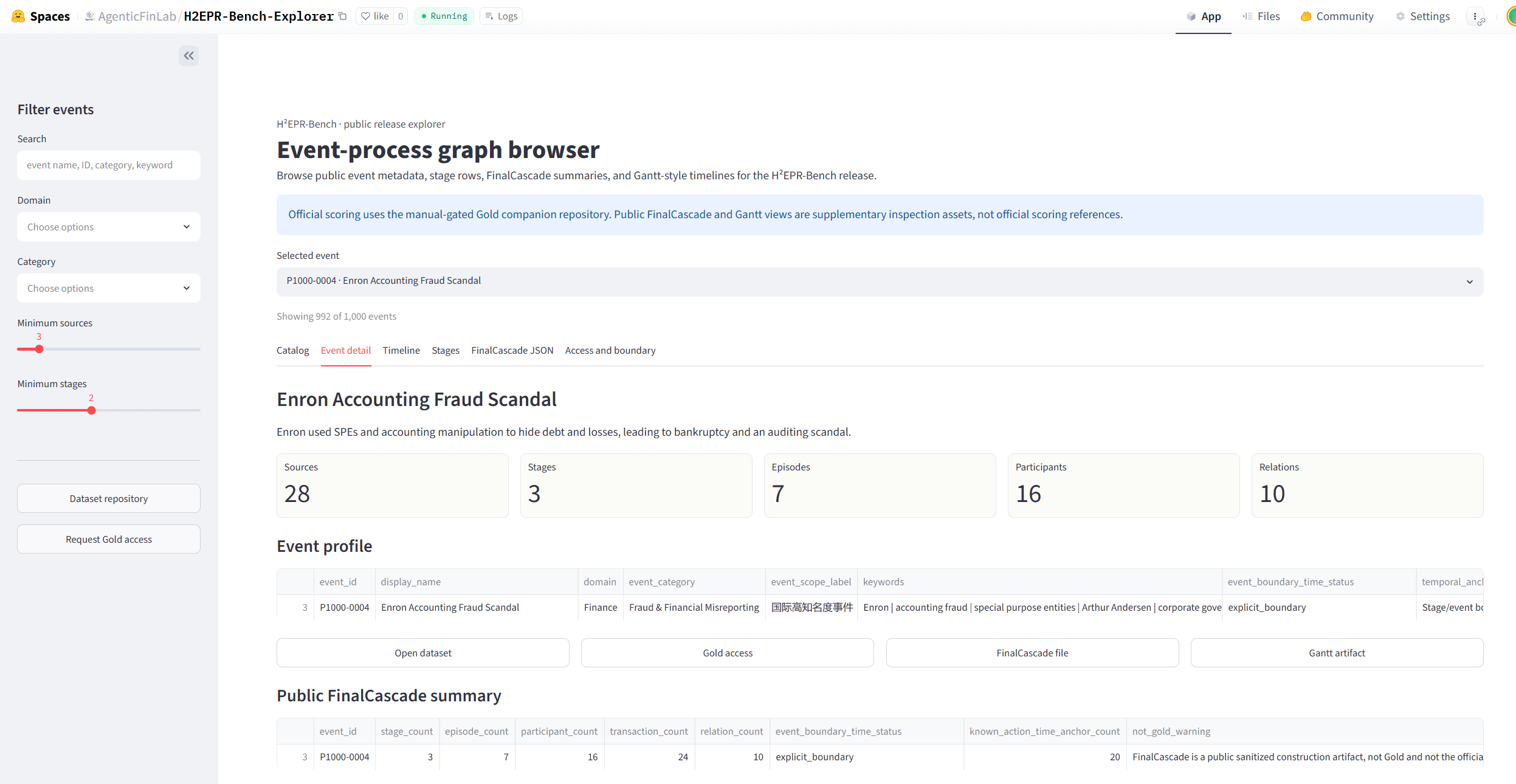Viewport: 1516px width, 784px height.
Task: Collapse the sidebar with double-chevron icon
Action: click(189, 56)
